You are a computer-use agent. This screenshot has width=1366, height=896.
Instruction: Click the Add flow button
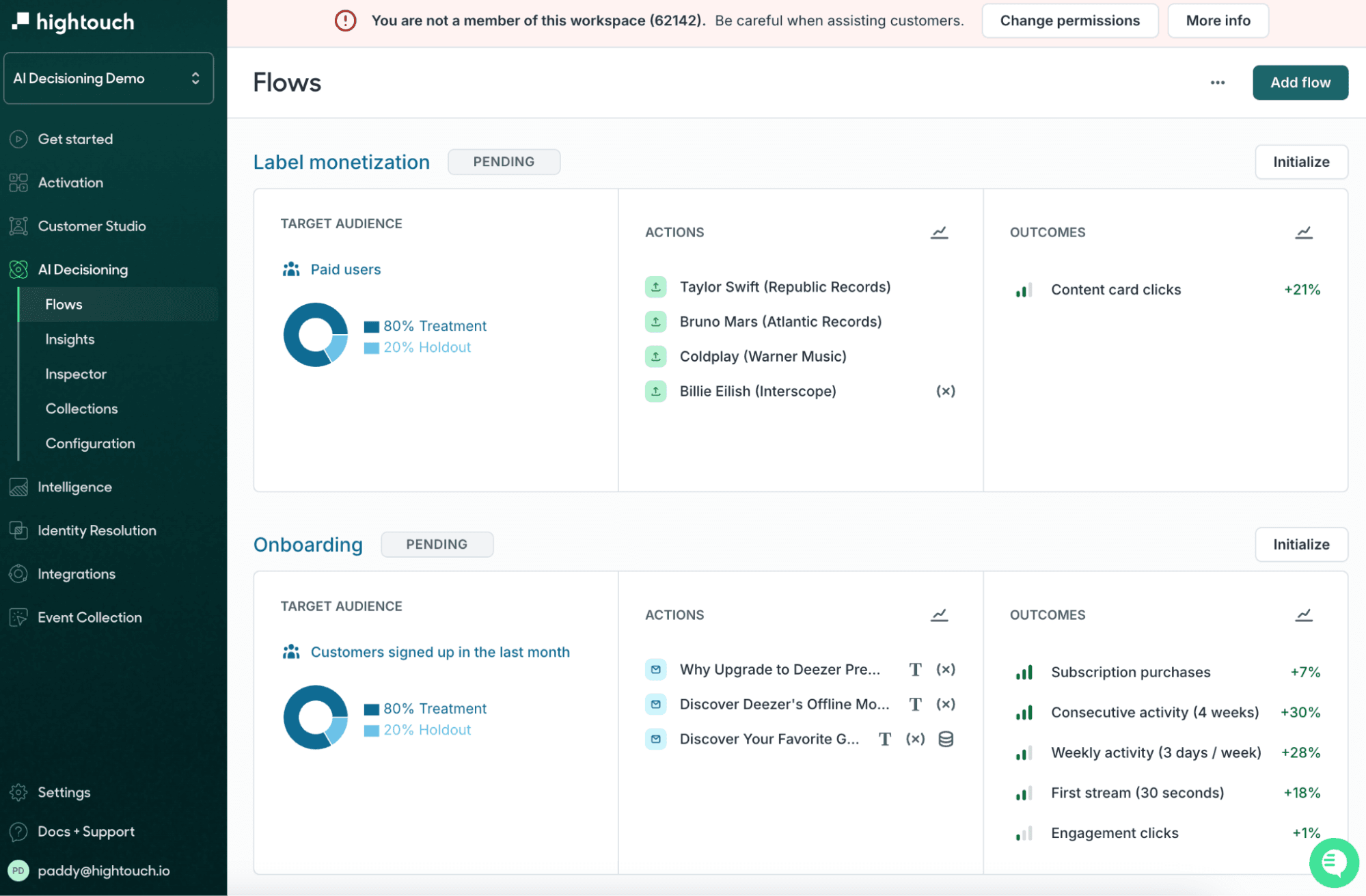click(x=1300, y=82)
